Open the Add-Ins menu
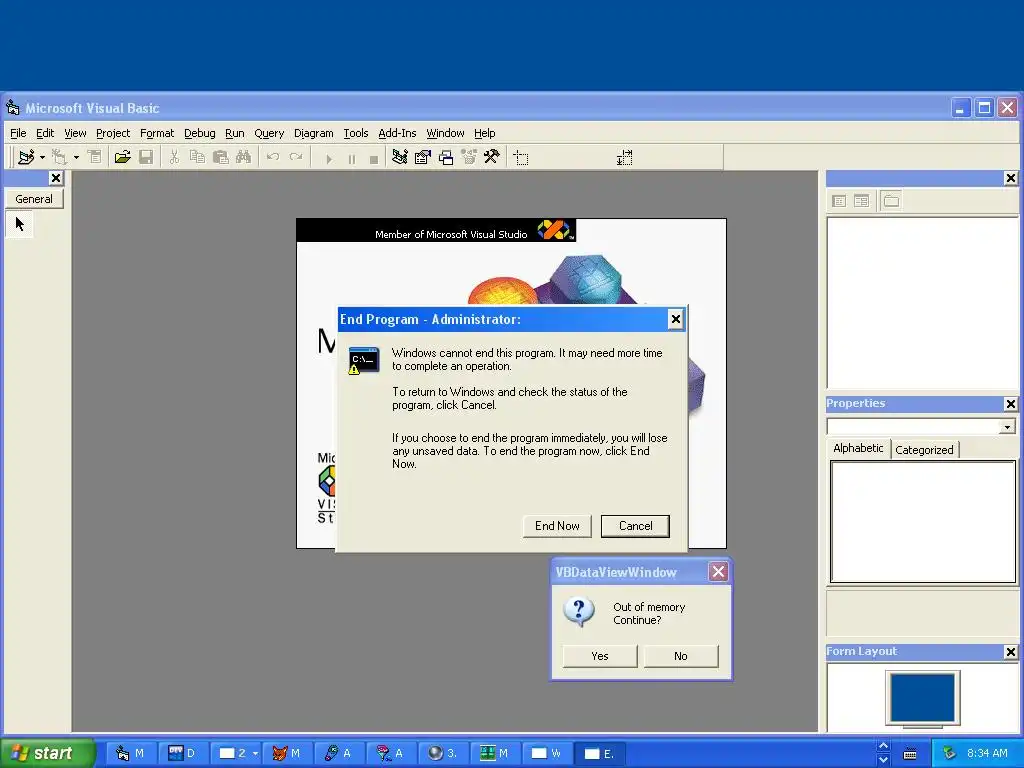Screen dimensions: 1024x768 coord(397,133)
